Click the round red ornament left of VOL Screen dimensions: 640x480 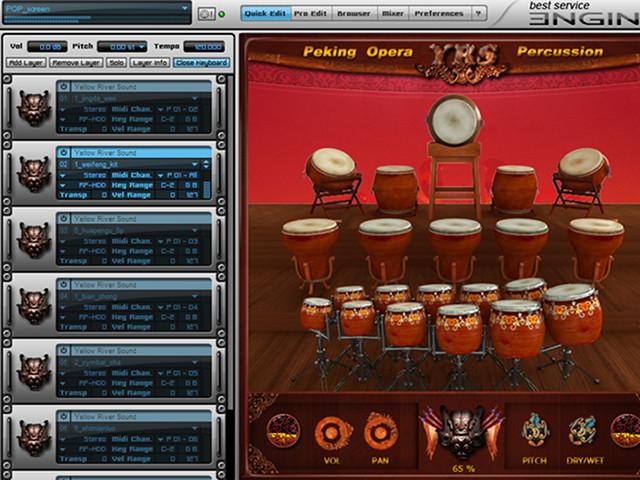pos(284,431)
